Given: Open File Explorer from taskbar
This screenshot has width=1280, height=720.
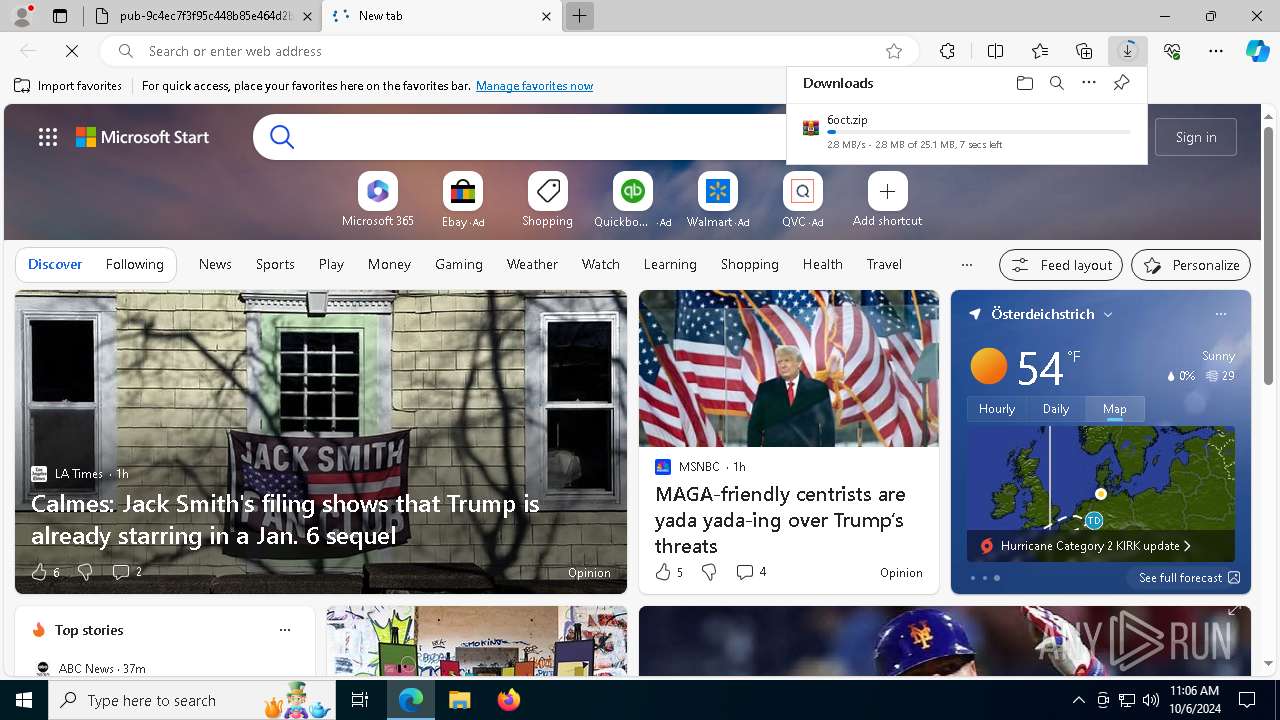Looking at the screenshot, I should tap(459, 700).
